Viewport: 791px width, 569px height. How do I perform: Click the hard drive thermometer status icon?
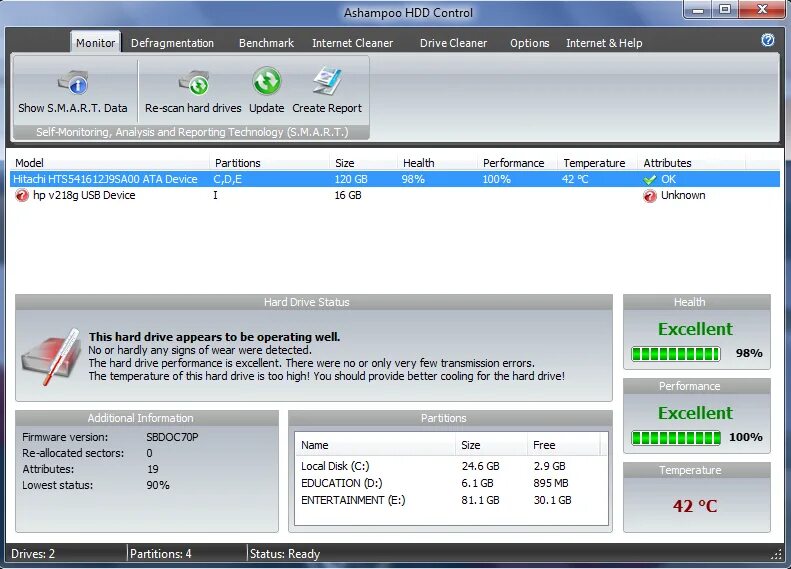(x=51, y=356)
